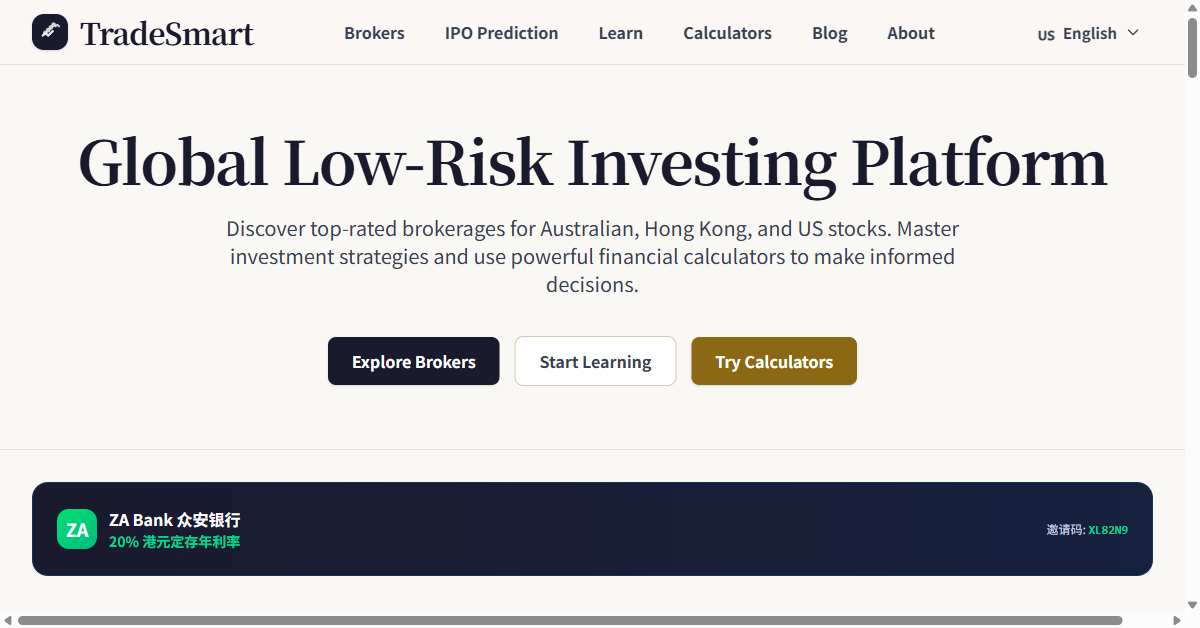Click the TradeSmart brand name text
Image resolution: width=1200 pixels, height=628 pixels.
[x=167, y=34]
